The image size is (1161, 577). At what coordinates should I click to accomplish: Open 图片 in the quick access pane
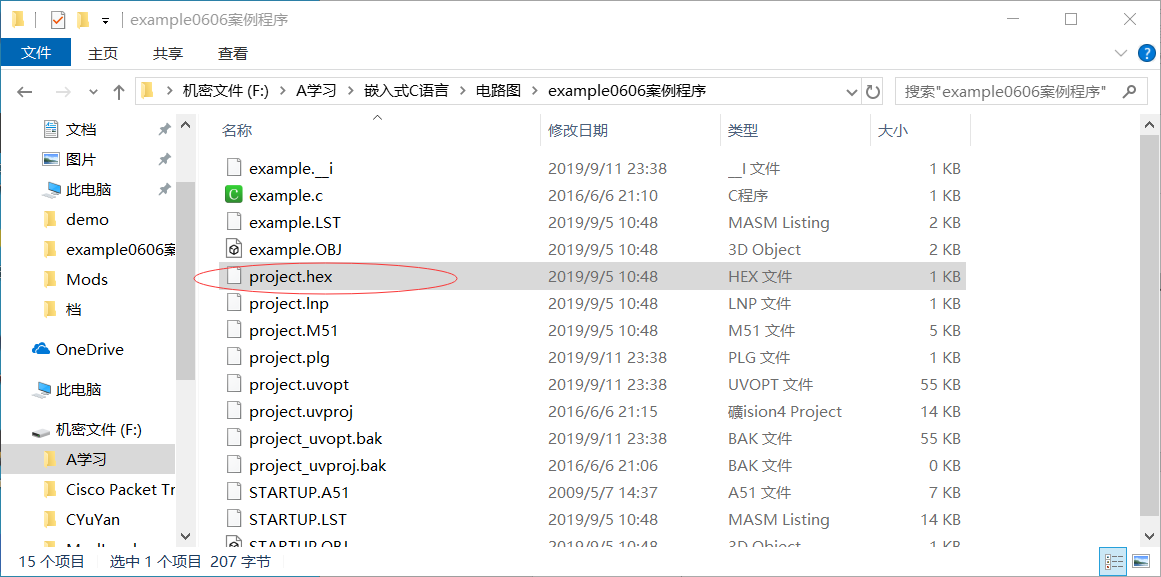[81, 159]
